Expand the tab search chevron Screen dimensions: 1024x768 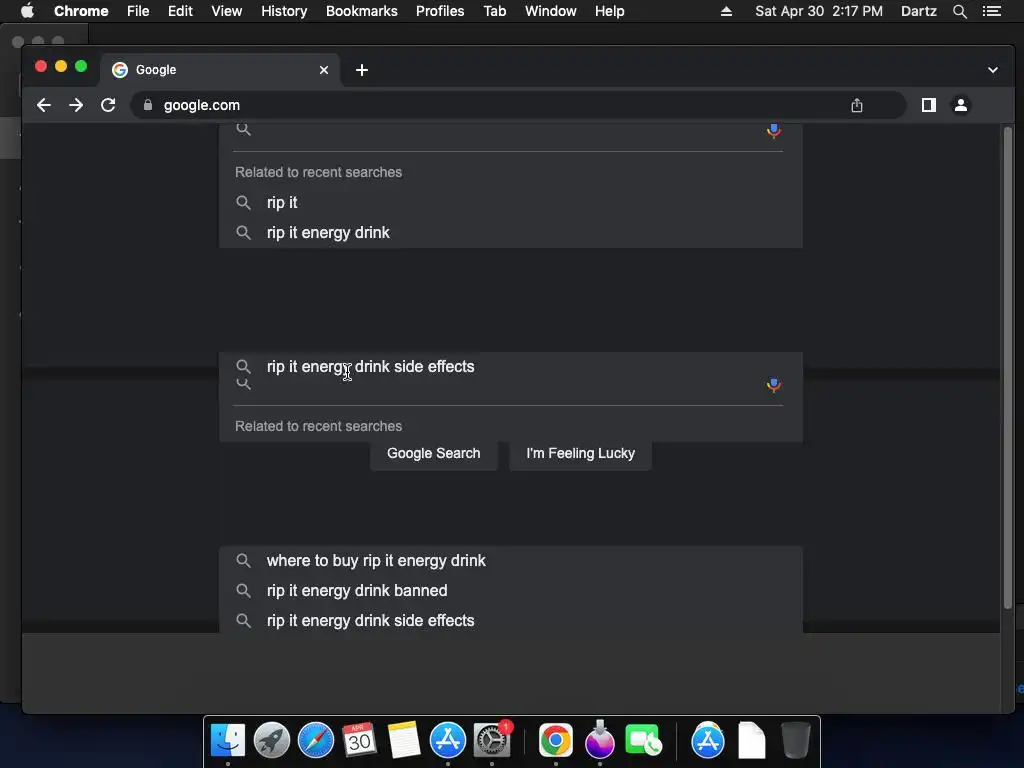coord(993,70)
